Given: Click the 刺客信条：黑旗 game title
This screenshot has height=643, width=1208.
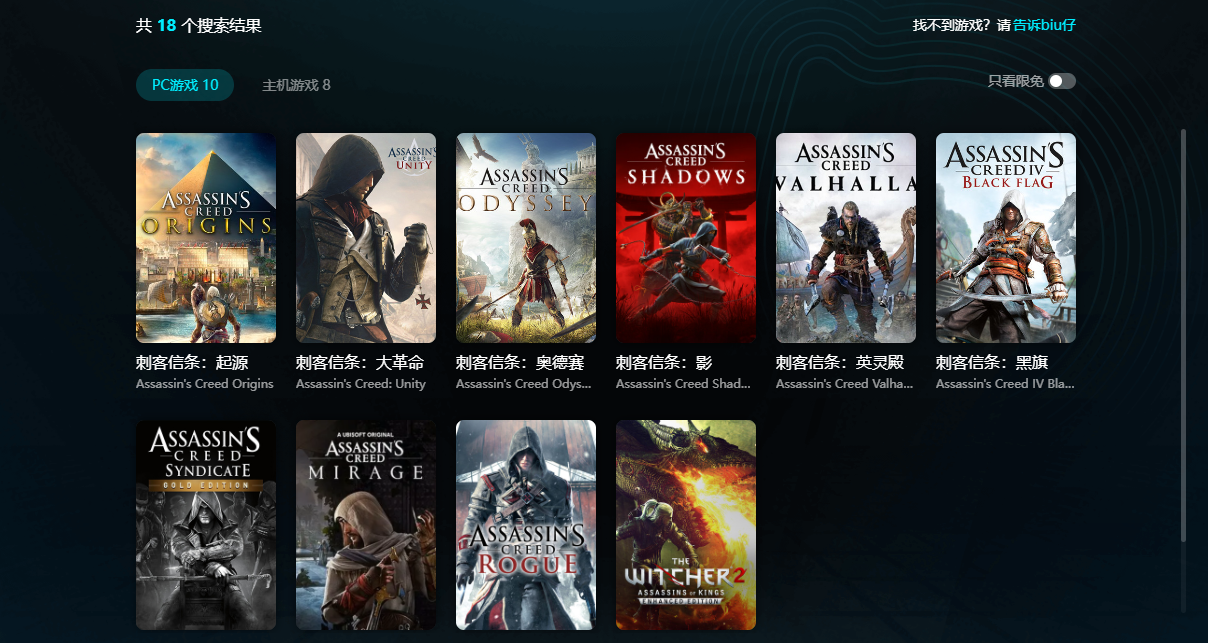Looking at the screenshot, I should pyautogui.click(x=992, y=362).
